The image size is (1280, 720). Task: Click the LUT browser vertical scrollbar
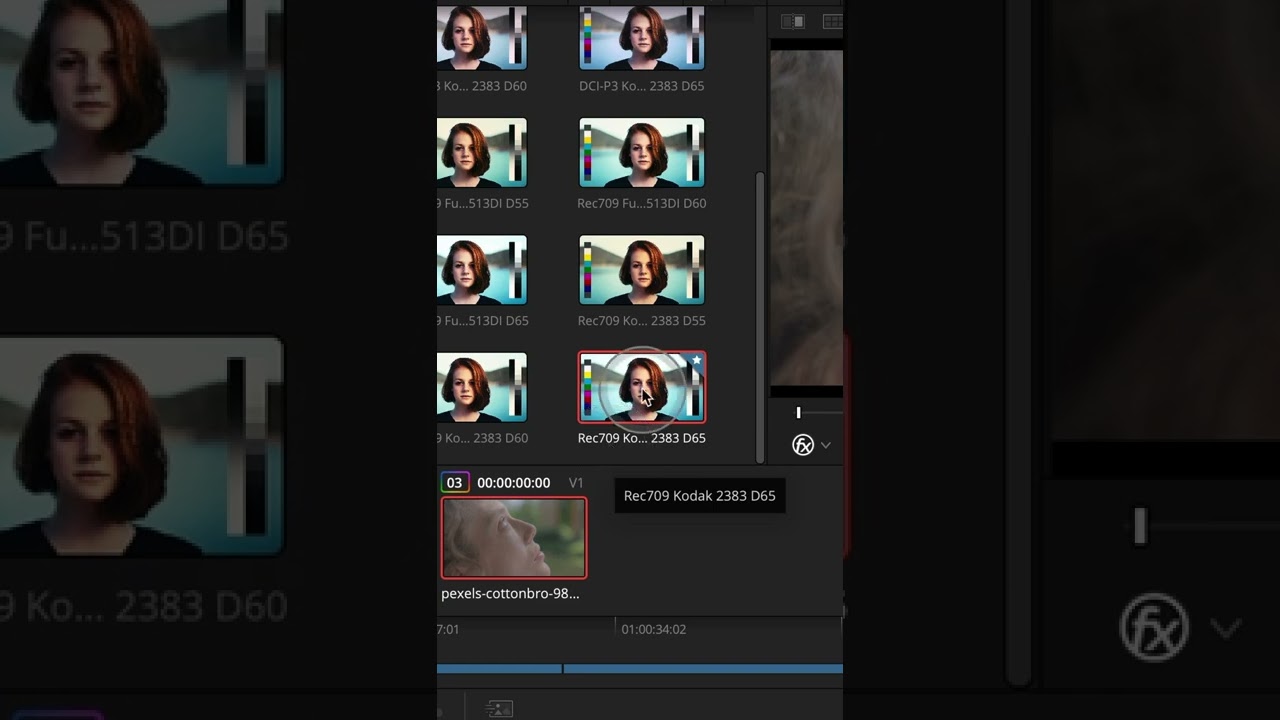click(759, 318)
